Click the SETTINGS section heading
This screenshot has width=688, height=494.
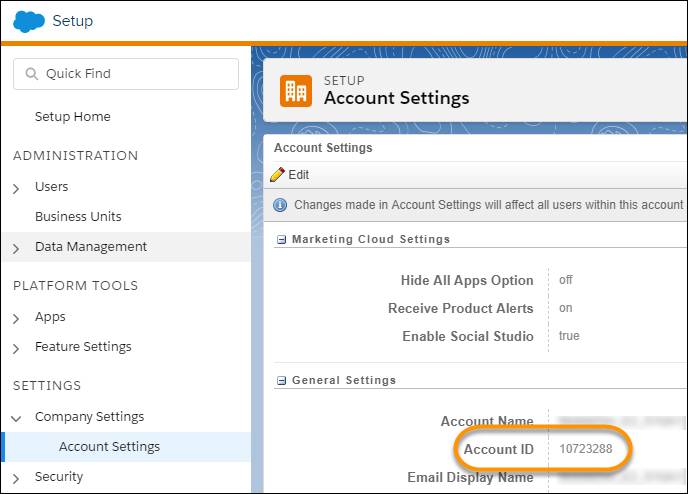point(47,386)
